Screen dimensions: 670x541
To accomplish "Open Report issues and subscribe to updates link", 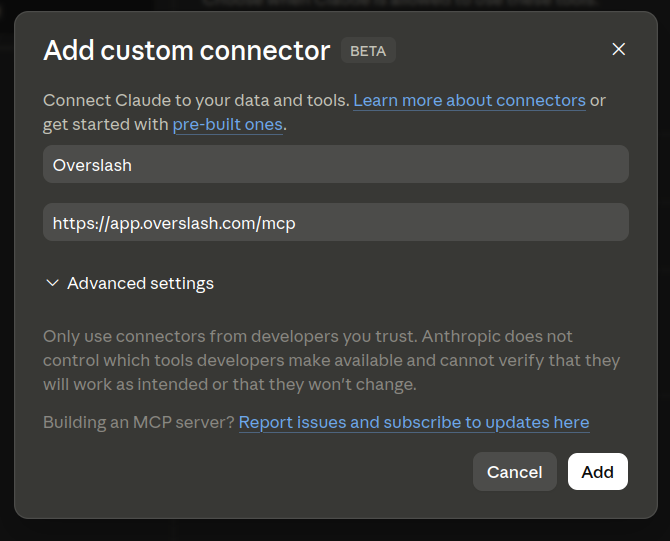I will pos(414,422).
